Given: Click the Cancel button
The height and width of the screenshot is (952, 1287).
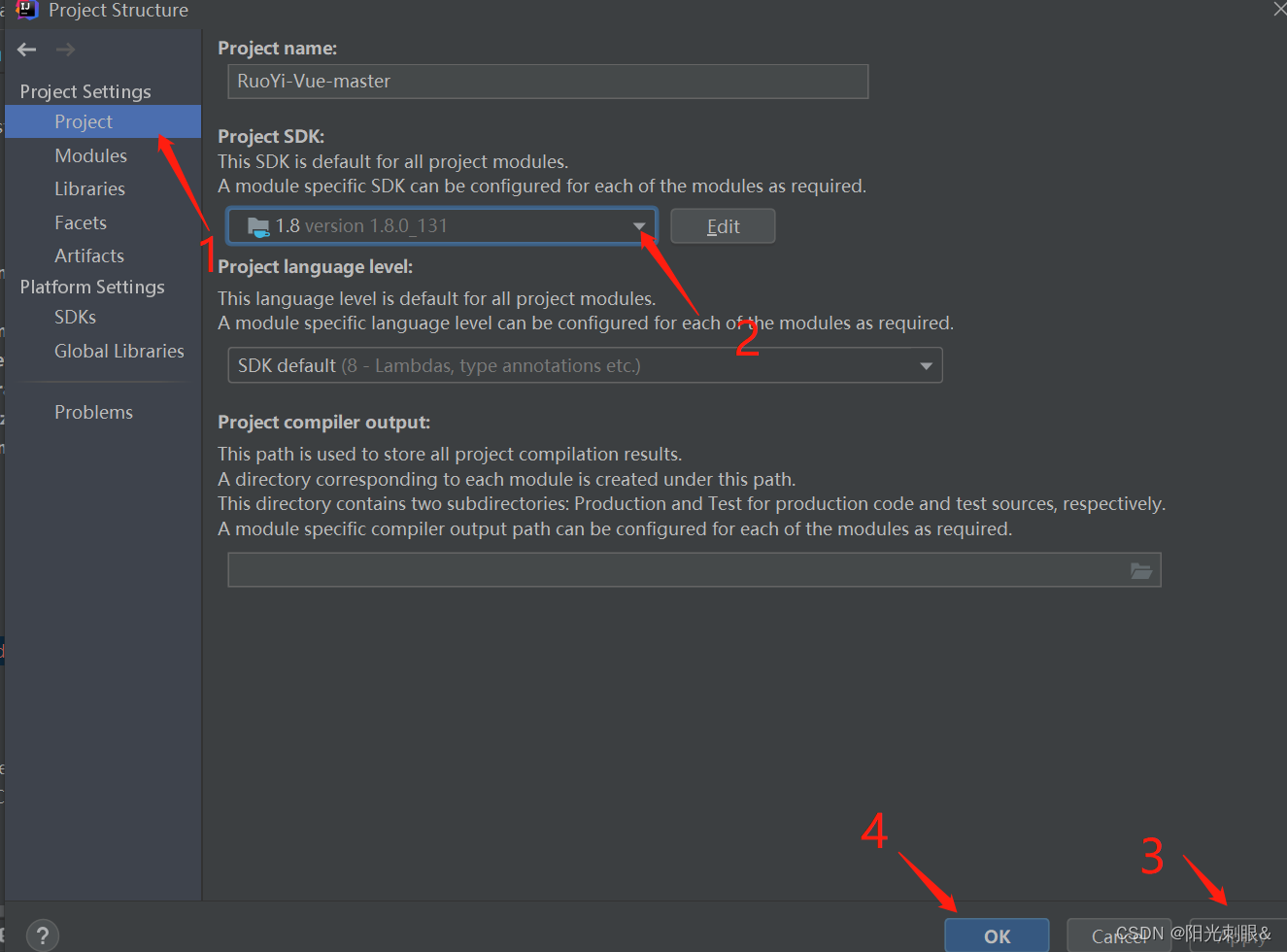Looking at the screenshot, I should click(x=1119, y=935).
